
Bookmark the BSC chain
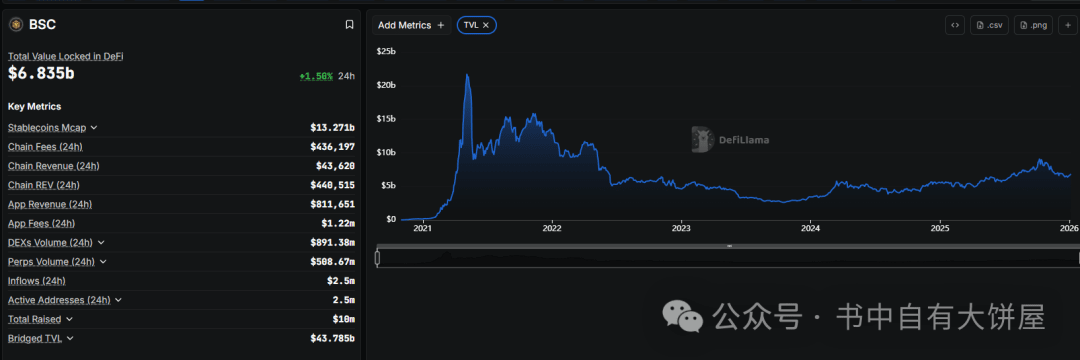[349, 25]
